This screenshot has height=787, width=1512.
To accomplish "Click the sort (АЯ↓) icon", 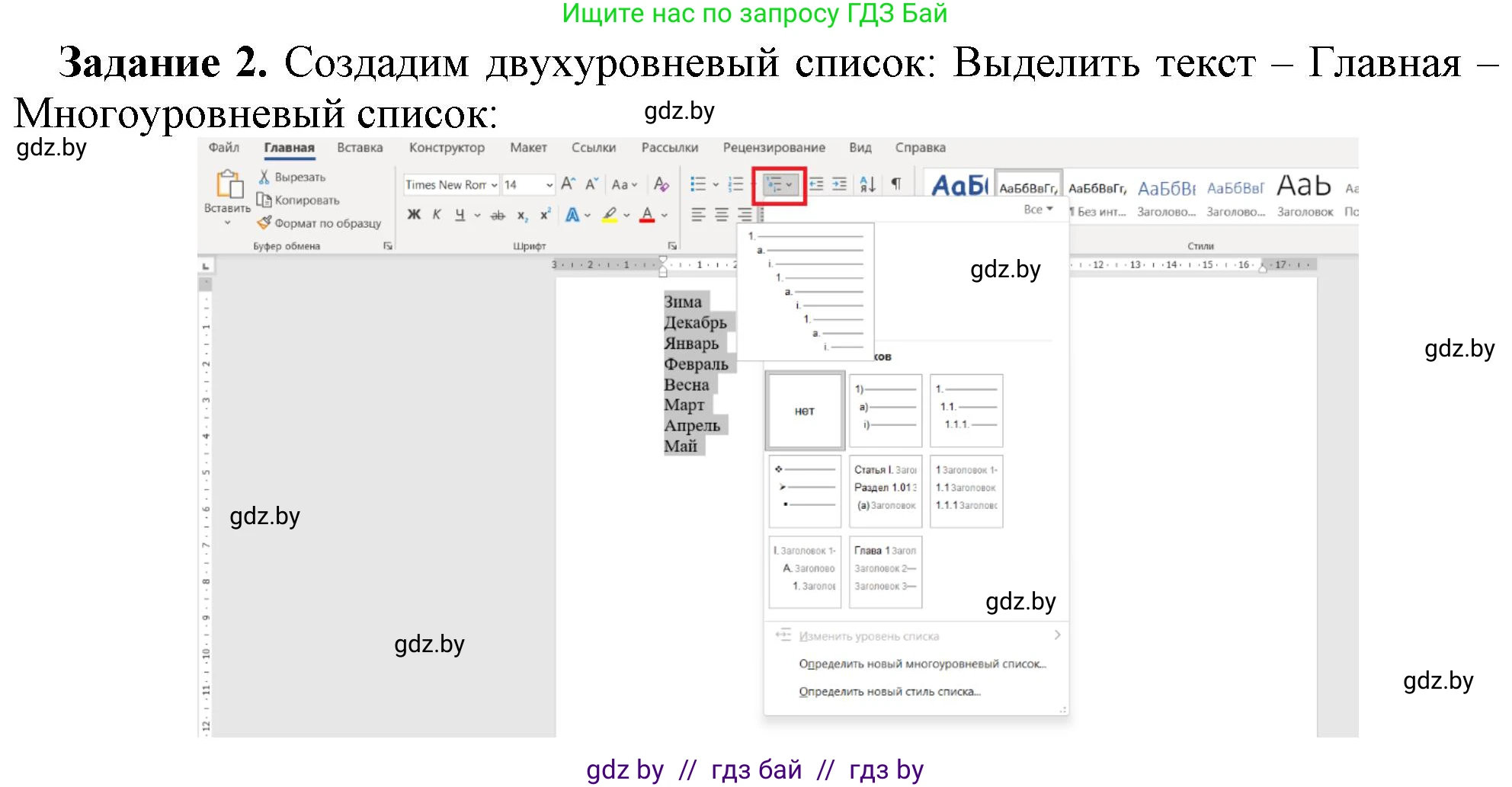I will (x=868, y=185).
